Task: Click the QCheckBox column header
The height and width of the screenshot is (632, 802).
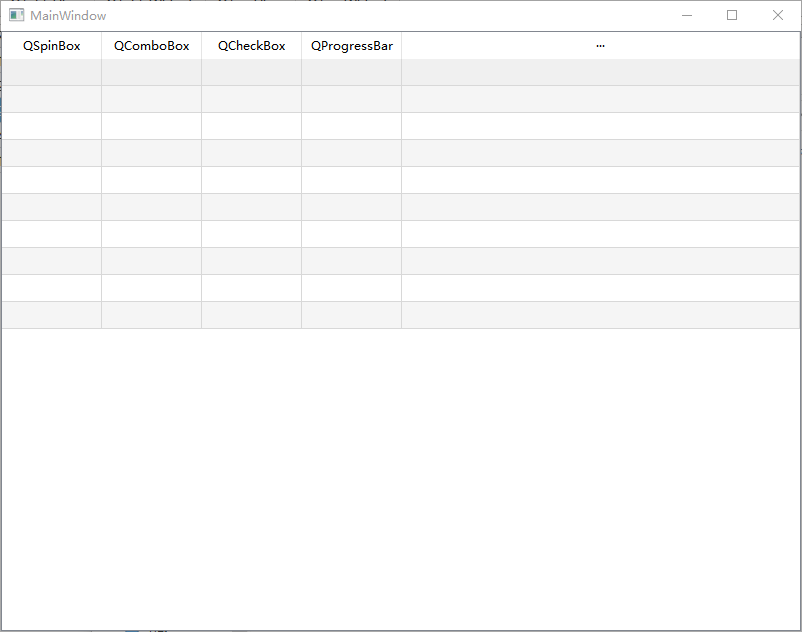Action: click(x=251, y=46)
